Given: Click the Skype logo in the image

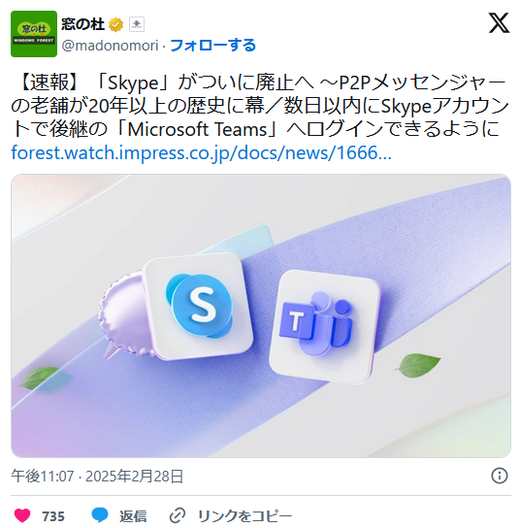Looking at the screenshot, I should (x=199, y=305).
